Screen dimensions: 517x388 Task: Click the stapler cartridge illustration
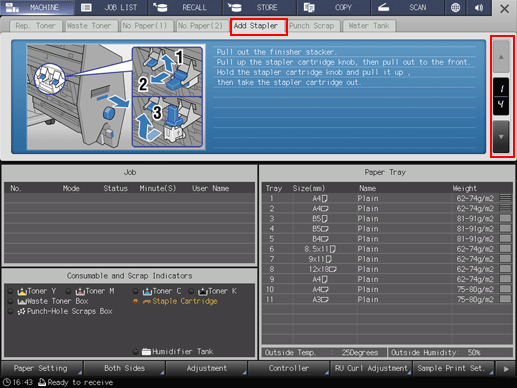coord(116,97)
